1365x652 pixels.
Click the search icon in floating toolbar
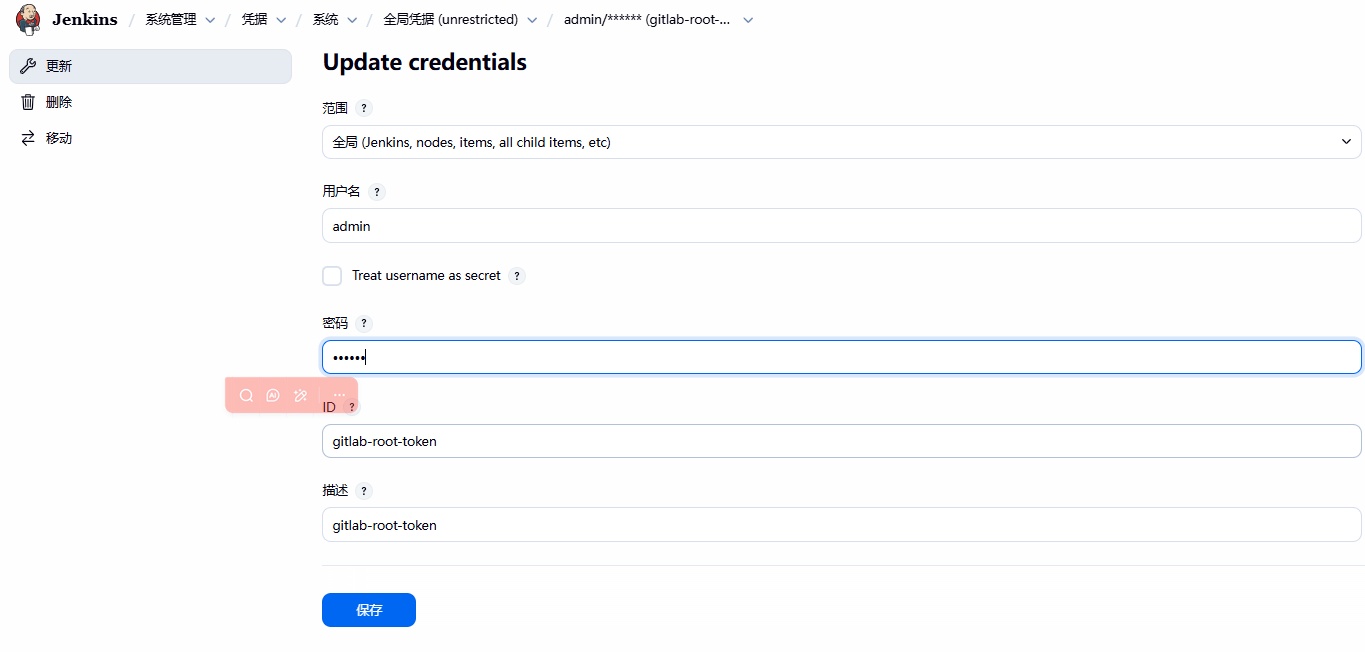coord(246,395)
